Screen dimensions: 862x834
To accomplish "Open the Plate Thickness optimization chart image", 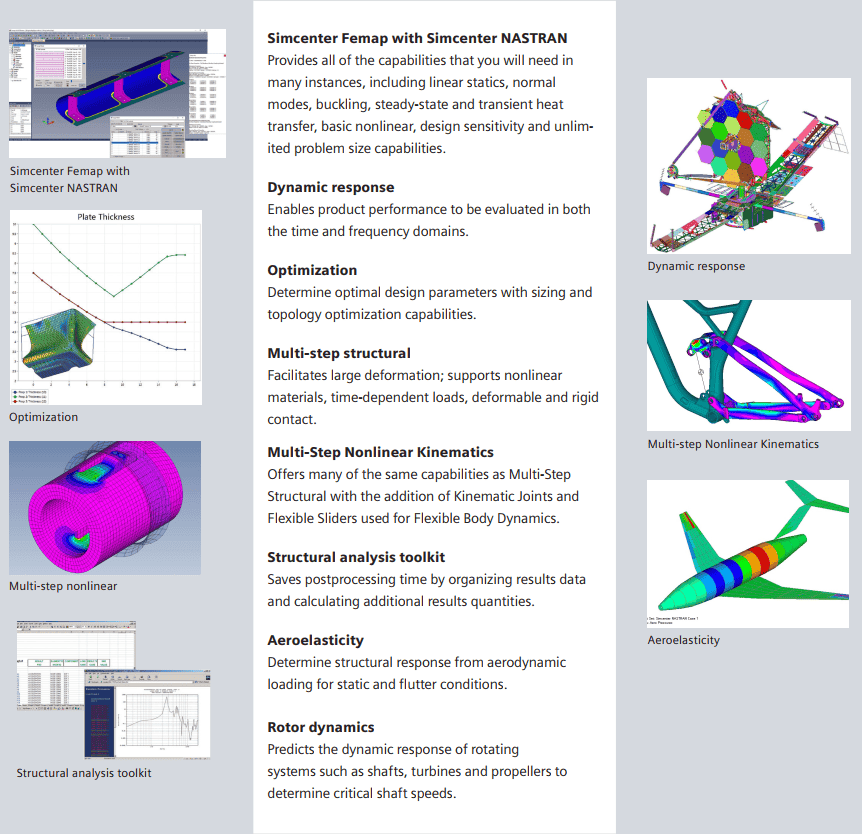I will [105, 305].
